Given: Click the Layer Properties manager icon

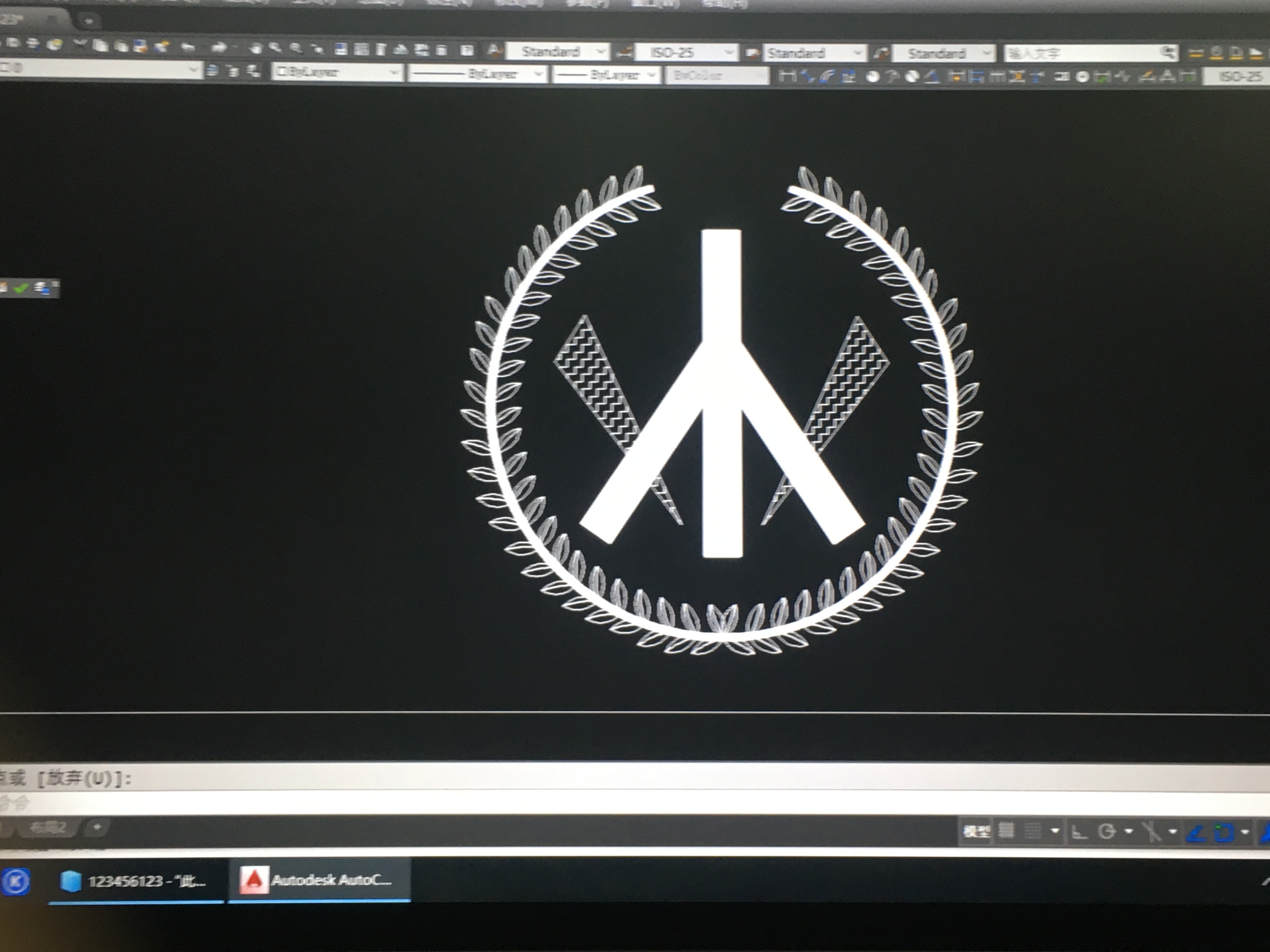Looking at the screenshot, I should 213,71.
